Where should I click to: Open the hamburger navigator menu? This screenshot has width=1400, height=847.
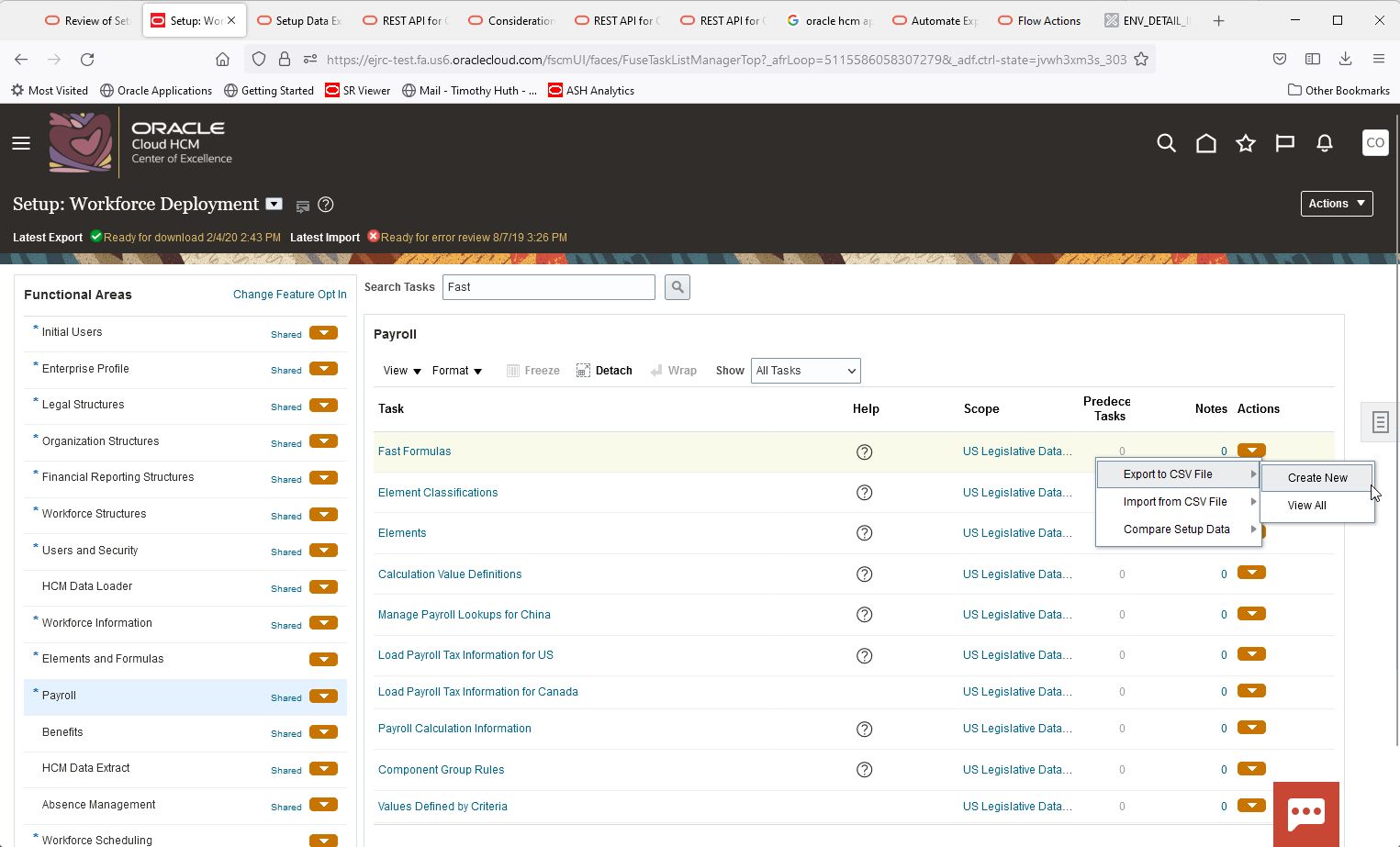click(x=21, y=143)
